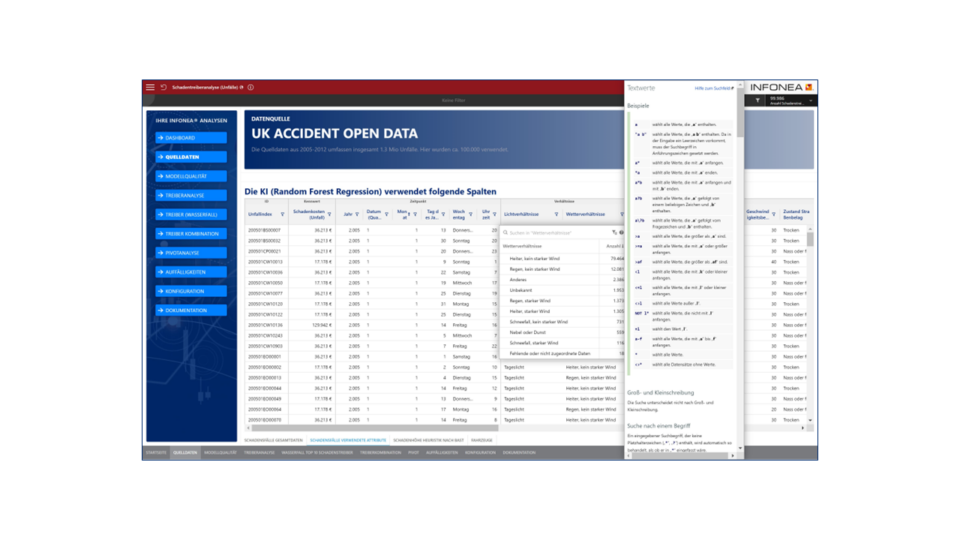Open MODELLQUALITÄT in sidebar

pos(191,176)
